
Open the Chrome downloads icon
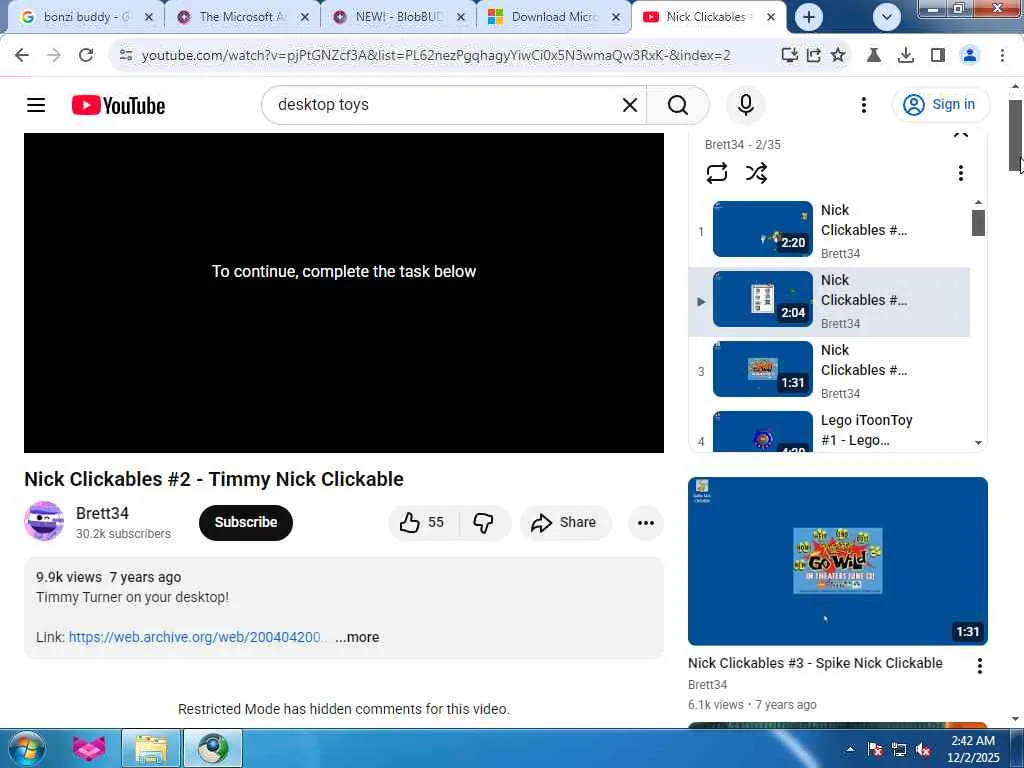click(x=906, y=56)
